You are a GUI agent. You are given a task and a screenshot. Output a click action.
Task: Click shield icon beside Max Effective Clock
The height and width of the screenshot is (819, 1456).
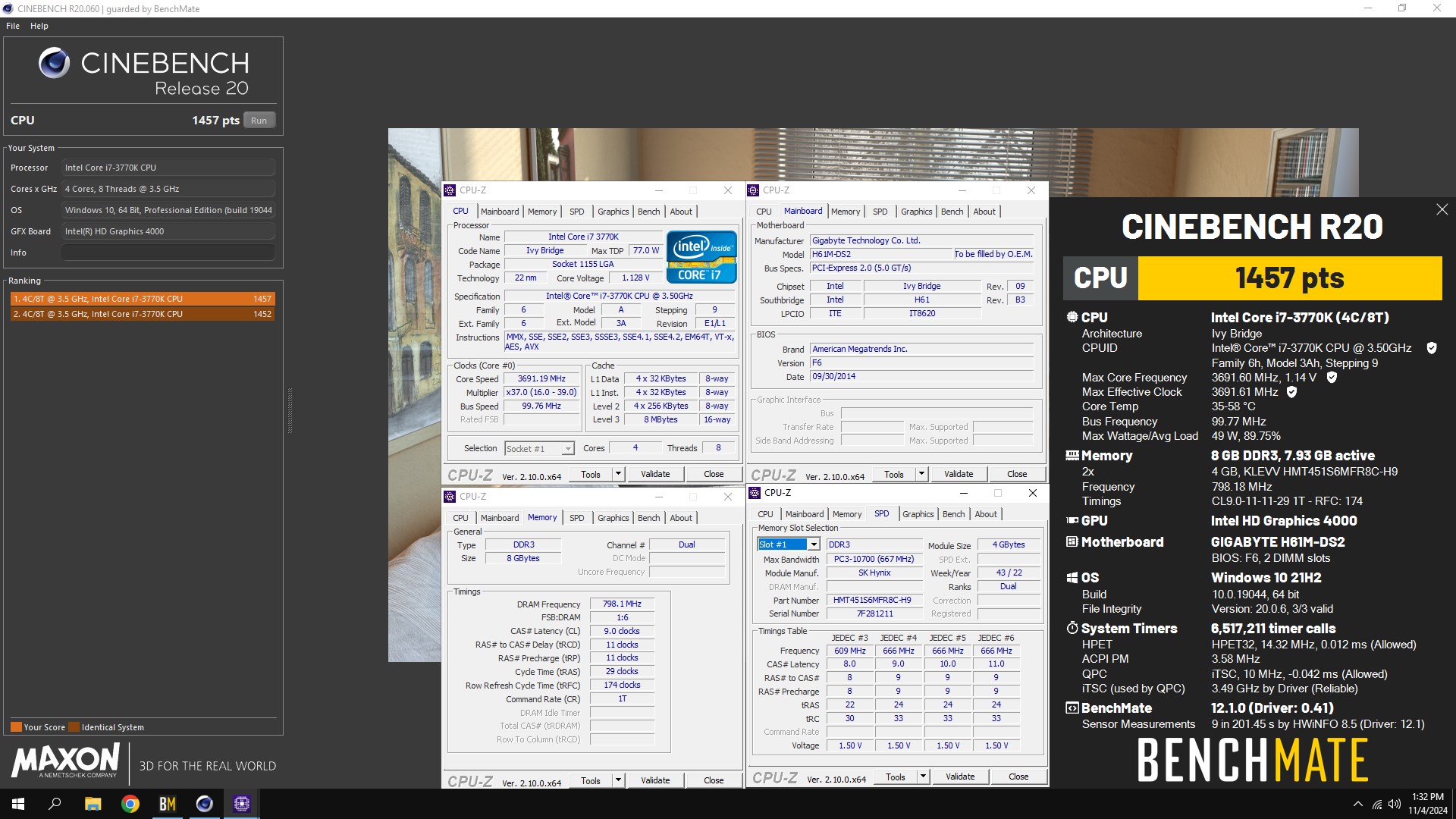(x=1291, y=392)
